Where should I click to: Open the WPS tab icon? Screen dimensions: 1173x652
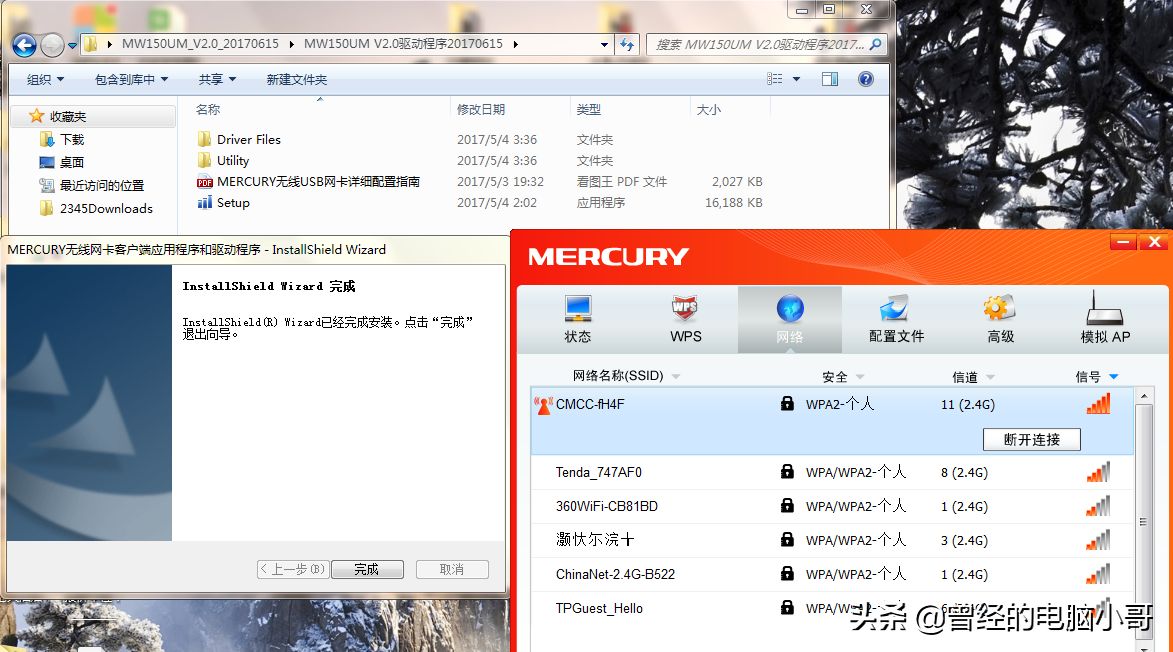click(685, 309)
